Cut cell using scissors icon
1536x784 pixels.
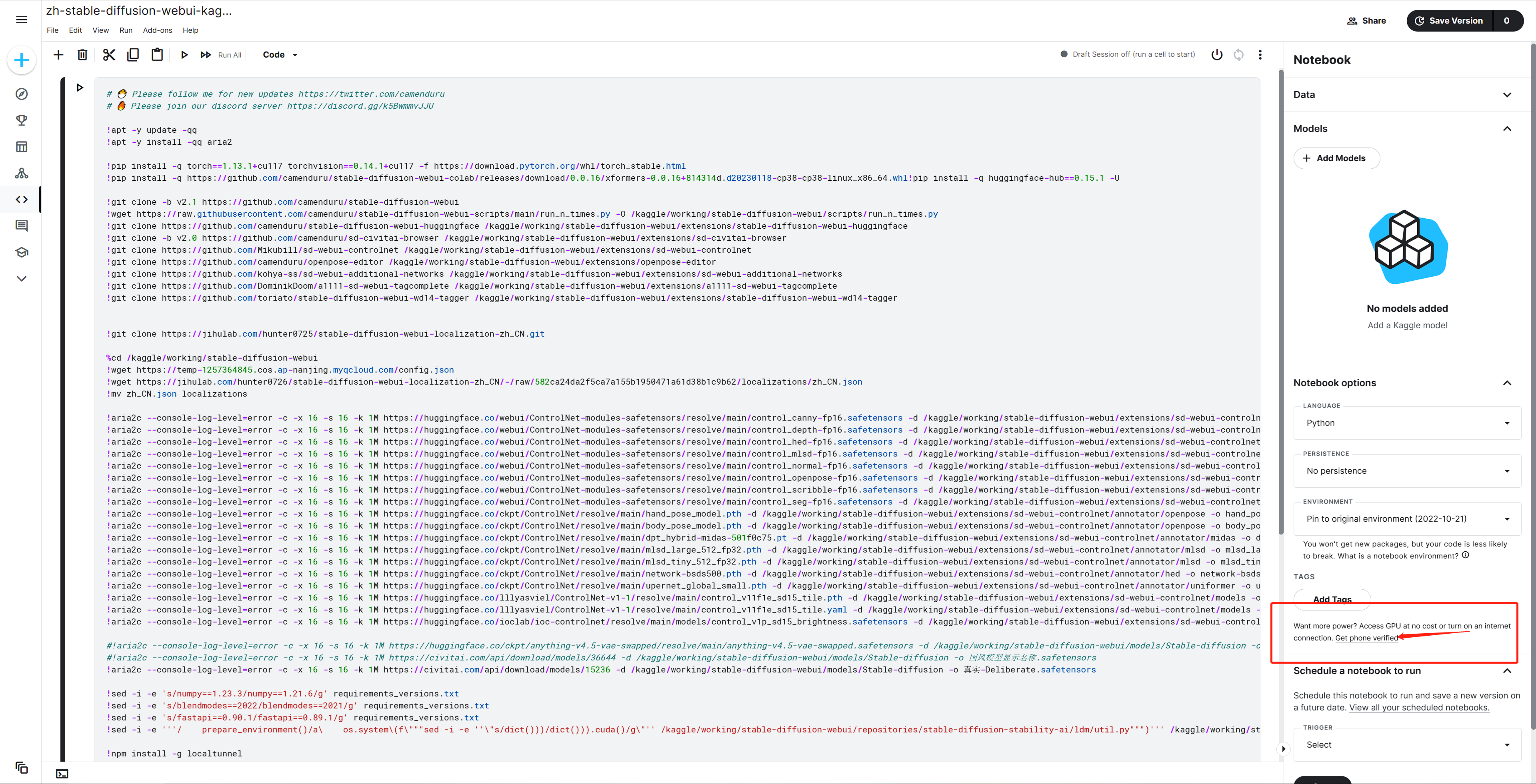point(108,55)
